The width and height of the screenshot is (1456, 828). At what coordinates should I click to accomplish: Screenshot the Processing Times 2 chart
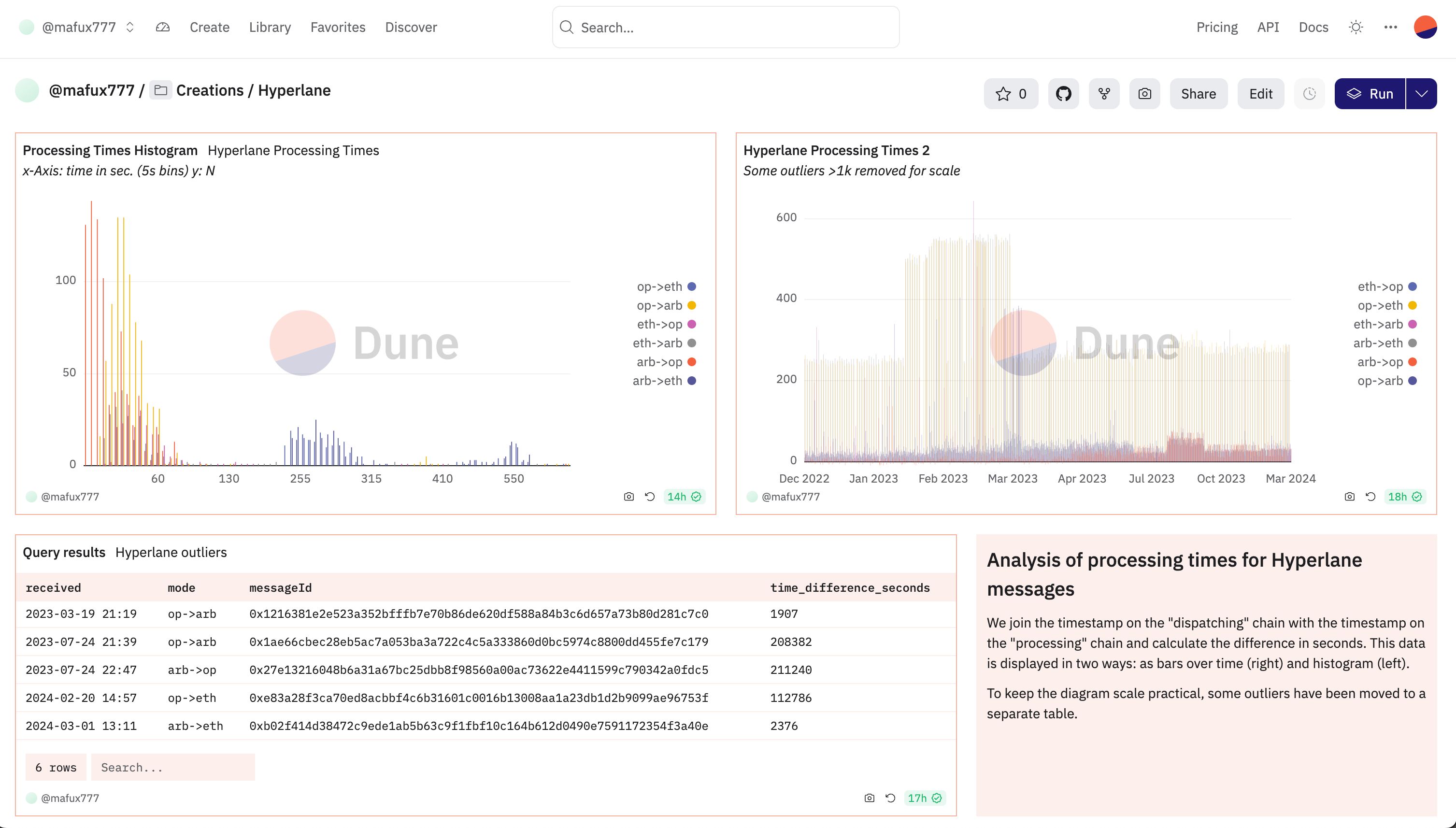pos(1350,497)
